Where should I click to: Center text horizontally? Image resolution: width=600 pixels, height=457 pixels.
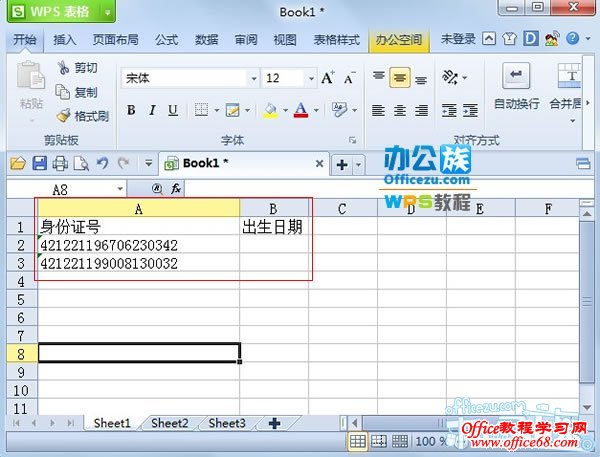pyautogui.click(x=400, y=110)
